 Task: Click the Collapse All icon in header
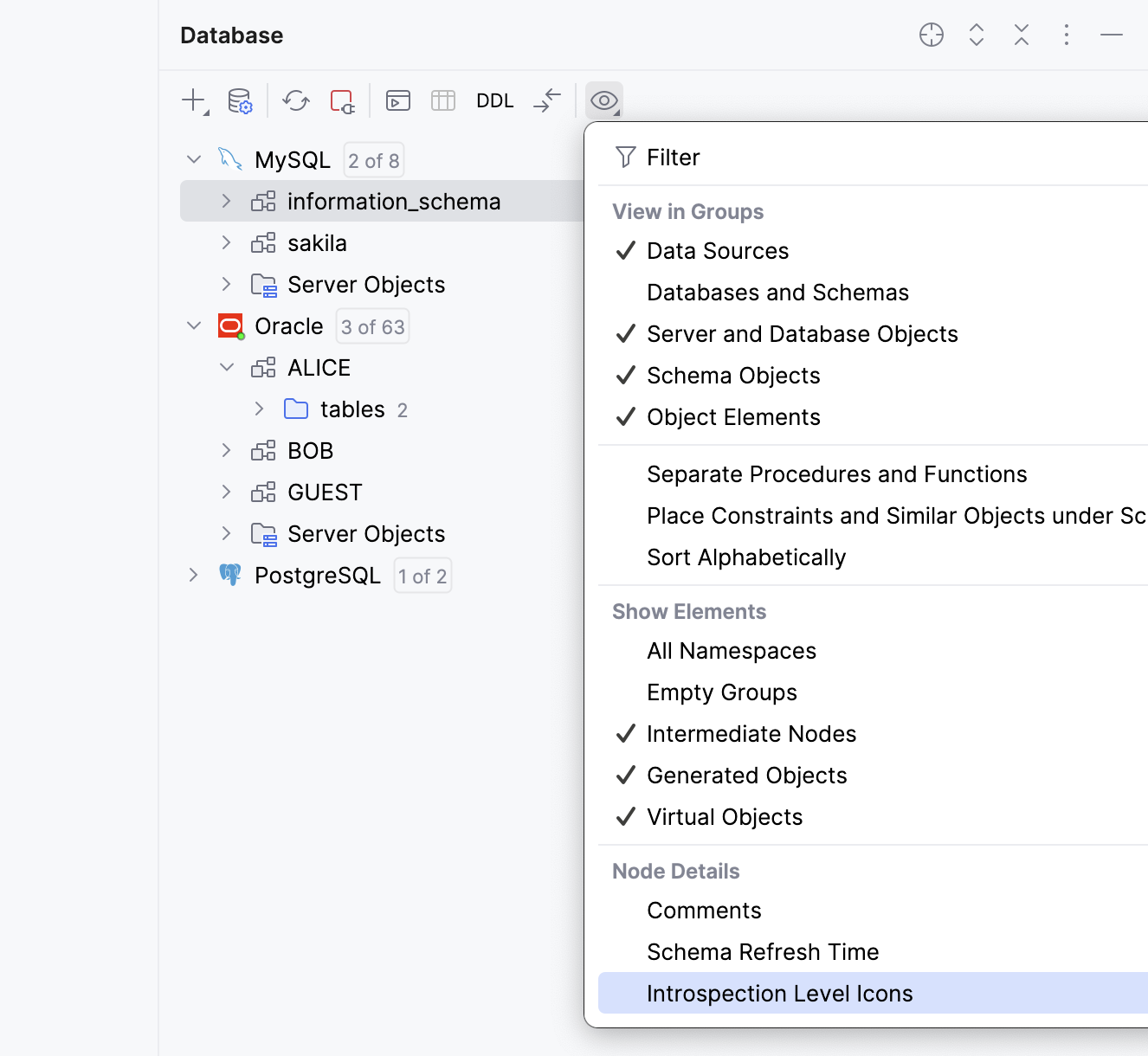tap(1022, 35)
